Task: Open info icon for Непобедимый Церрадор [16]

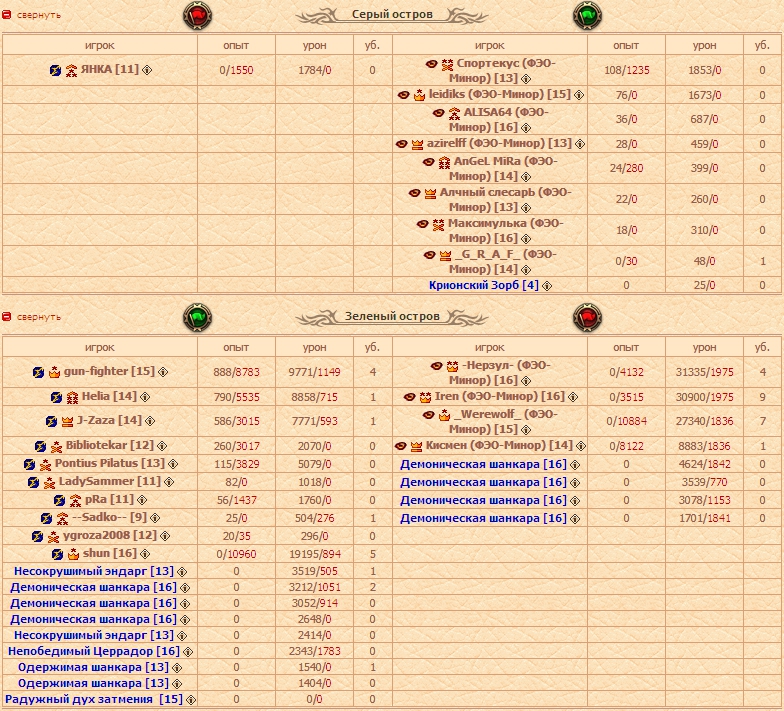Action: [188, 652]
